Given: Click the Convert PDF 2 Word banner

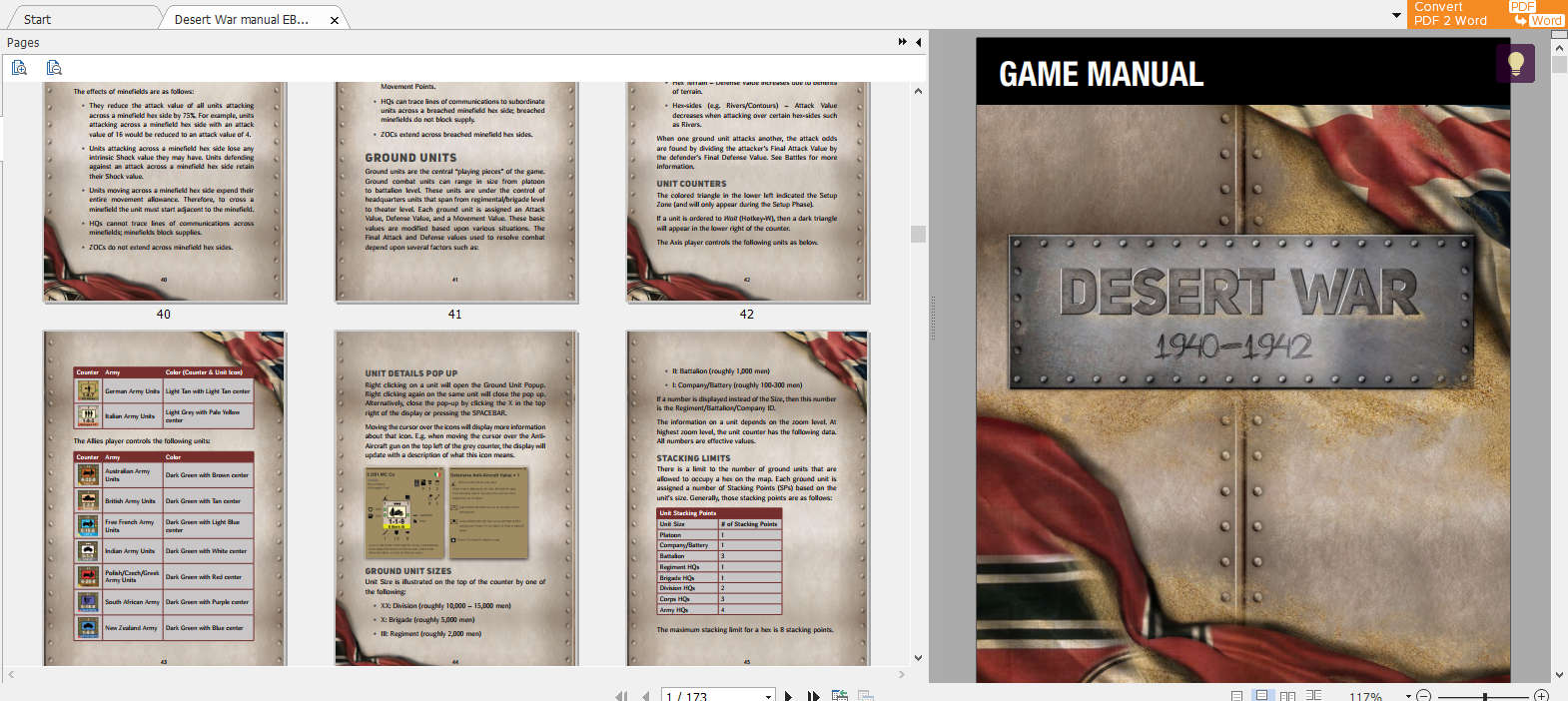Looking at the screenshot, I should 1487,14.
